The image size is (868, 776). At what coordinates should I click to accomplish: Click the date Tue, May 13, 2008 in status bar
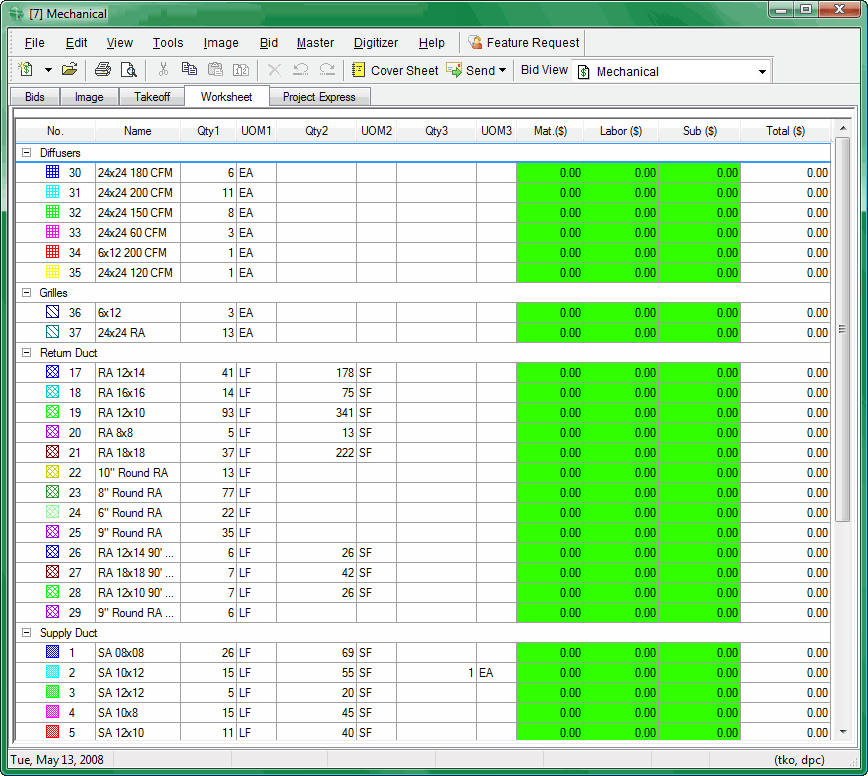[x=57, y=759]
